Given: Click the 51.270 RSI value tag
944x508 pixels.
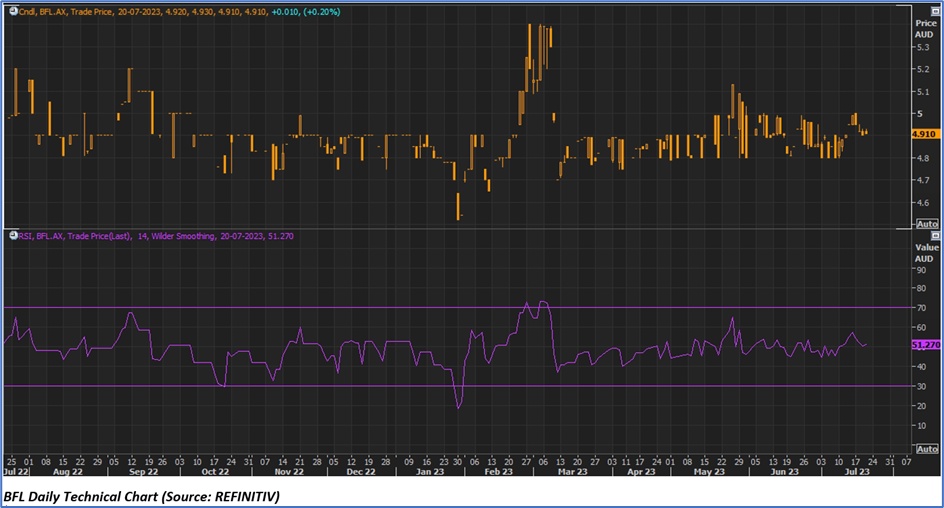Looking at the screenshot, I should tap(925, 345).
